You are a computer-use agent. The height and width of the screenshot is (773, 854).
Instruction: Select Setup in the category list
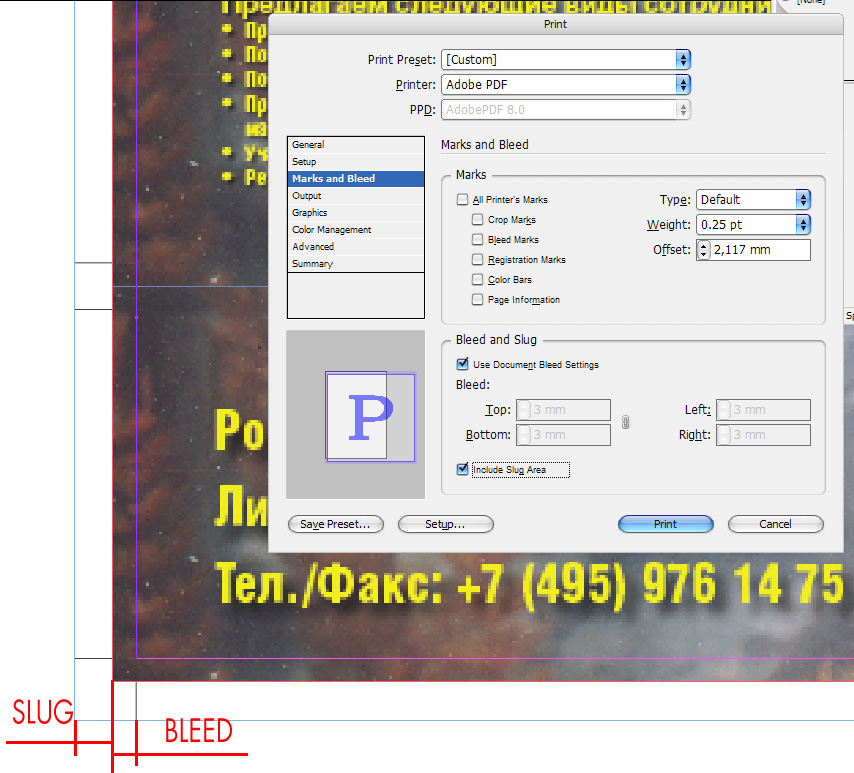pyautogui.click(x=356, y=162)
